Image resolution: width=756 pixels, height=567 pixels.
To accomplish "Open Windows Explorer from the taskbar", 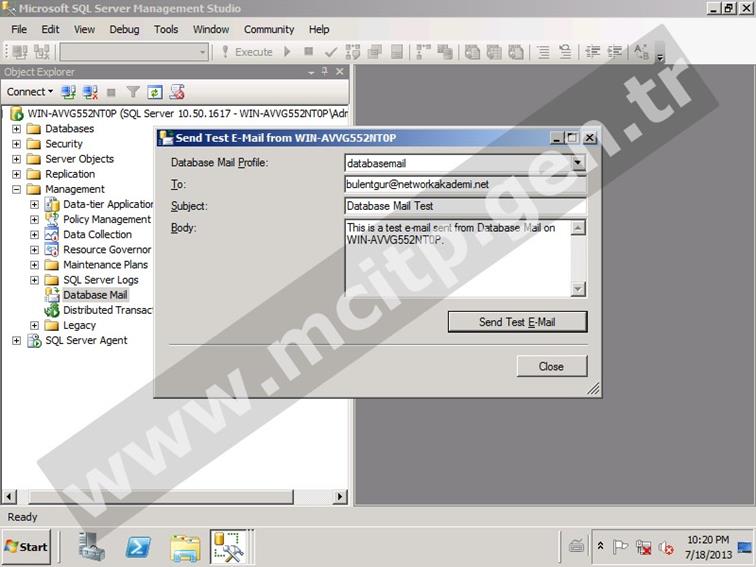I will (x=185, y=548).
